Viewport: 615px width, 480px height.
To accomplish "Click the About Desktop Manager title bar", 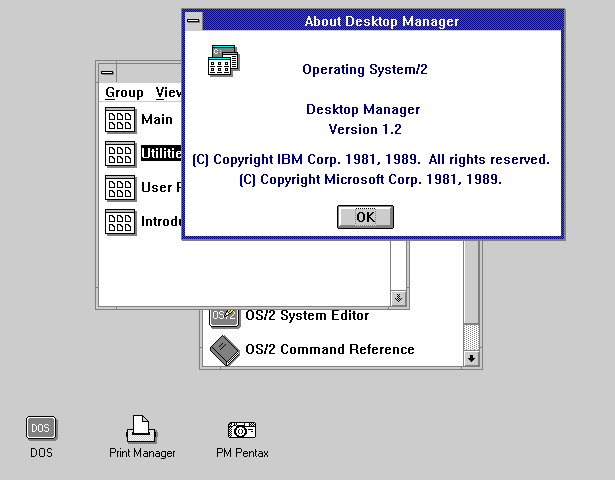I will [380, 20].
